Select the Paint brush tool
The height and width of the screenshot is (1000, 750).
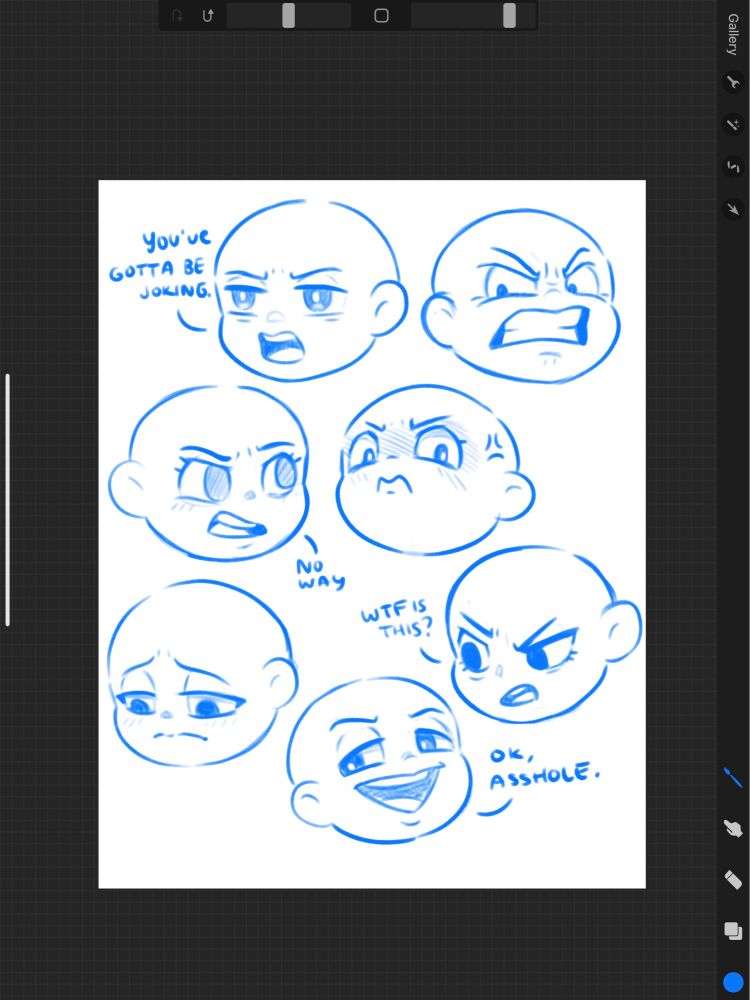click(x=733, y=778)
